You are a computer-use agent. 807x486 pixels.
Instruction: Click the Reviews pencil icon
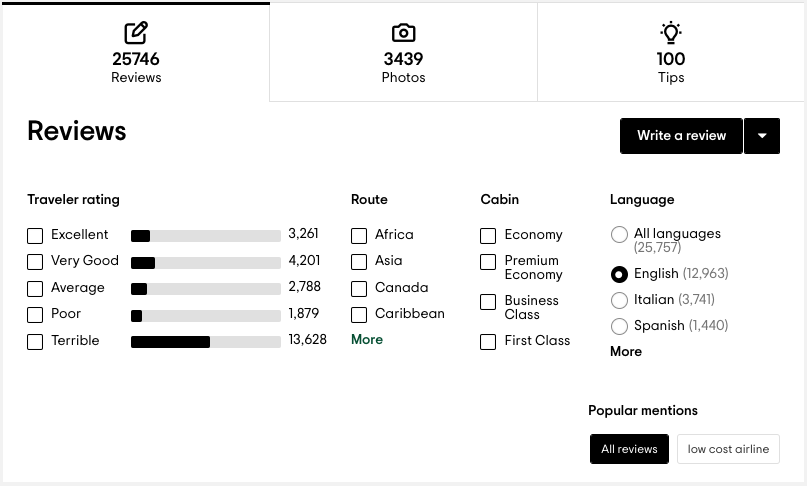pyautogui.click(x=136, y=33)
